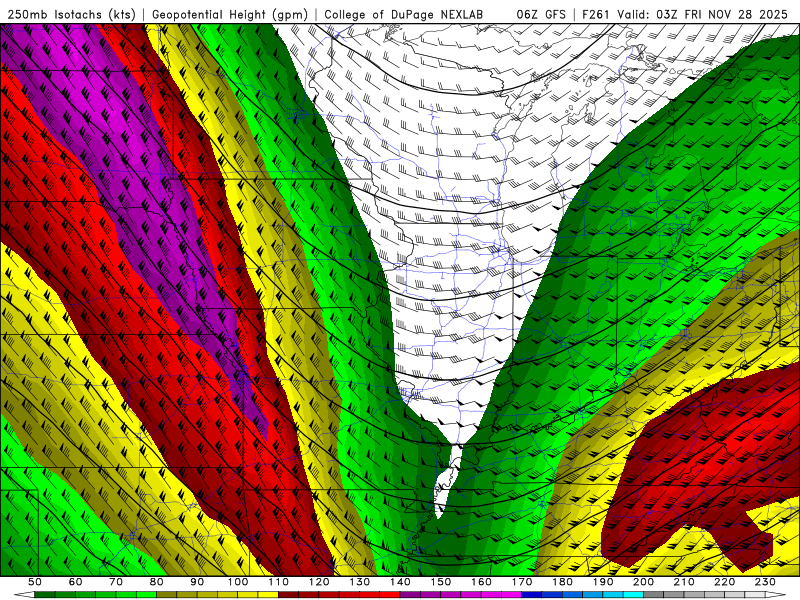Click 'Valid: 03Z FRI NOV 28 2025' text
This screenshot has height=600, width=800.
click(x=703, y=14)
